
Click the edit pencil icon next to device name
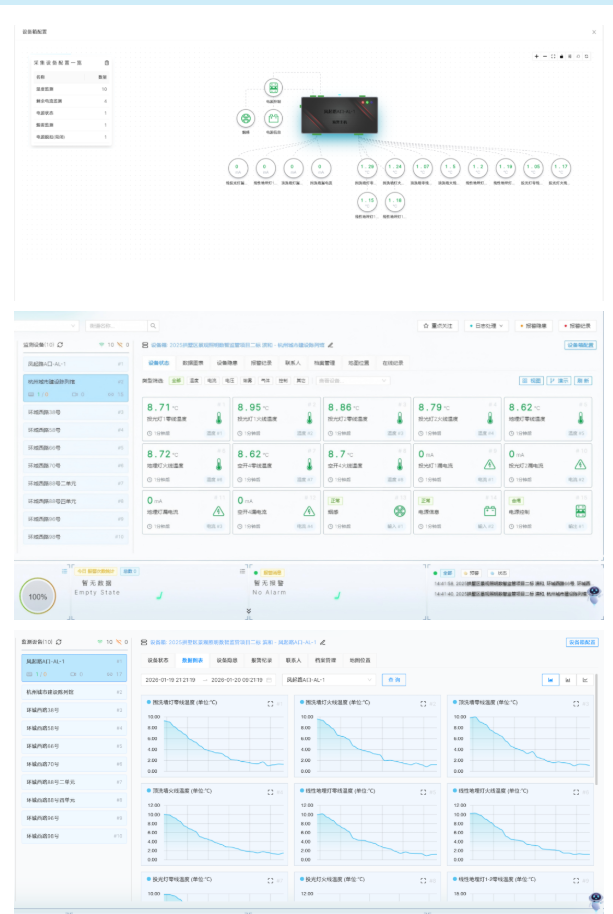331,345
